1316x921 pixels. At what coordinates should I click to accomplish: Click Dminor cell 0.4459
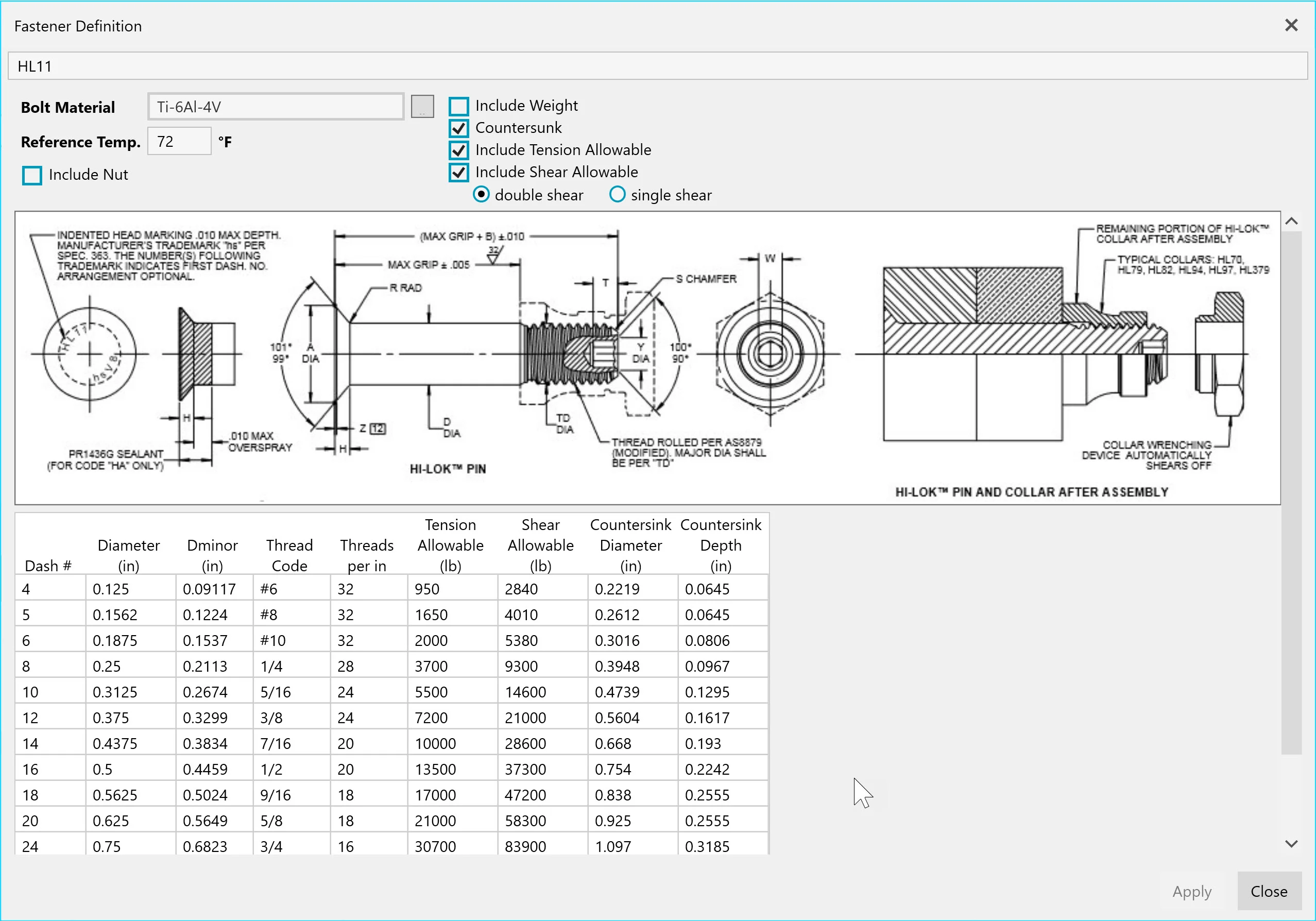point(214,769)
